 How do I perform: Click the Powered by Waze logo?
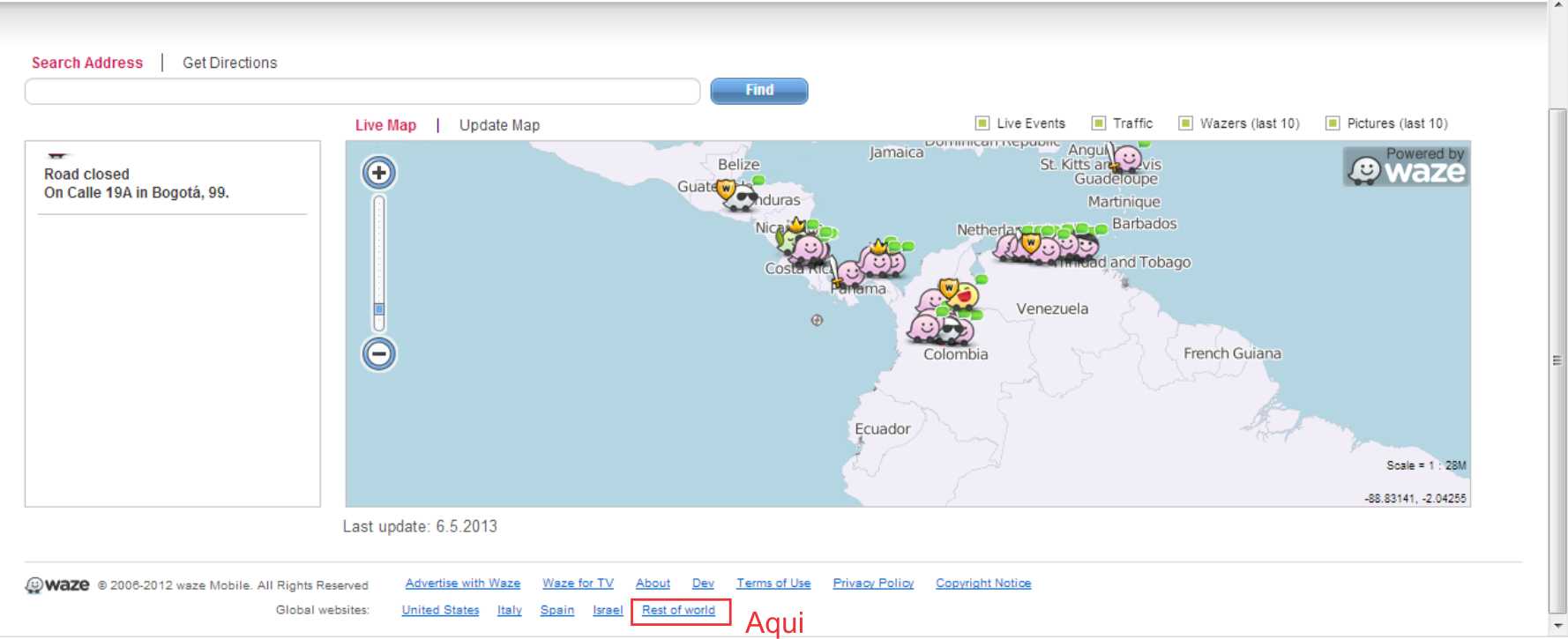[x=1407, y=166]
